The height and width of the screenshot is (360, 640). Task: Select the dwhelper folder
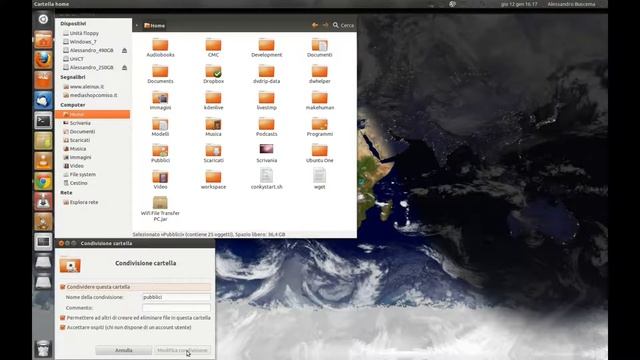tap(320, 74)
